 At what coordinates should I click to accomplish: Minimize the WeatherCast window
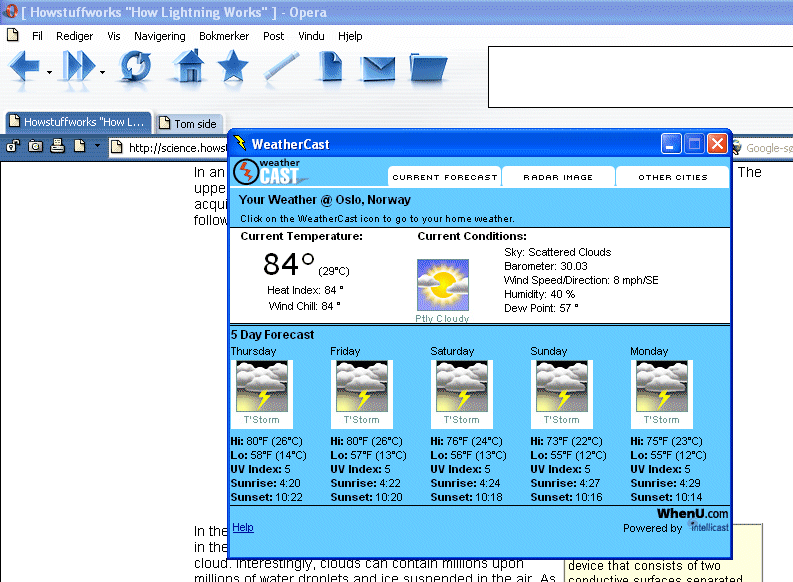click(x=671, y=144)
